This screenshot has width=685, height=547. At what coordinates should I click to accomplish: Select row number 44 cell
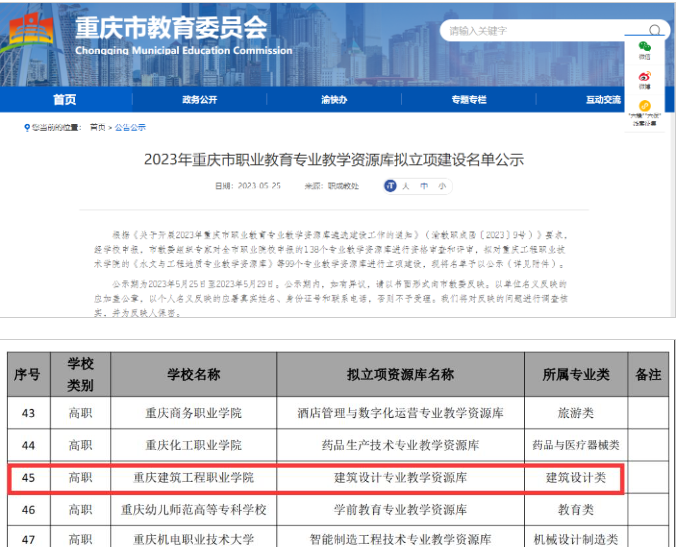tap(29, 445)
